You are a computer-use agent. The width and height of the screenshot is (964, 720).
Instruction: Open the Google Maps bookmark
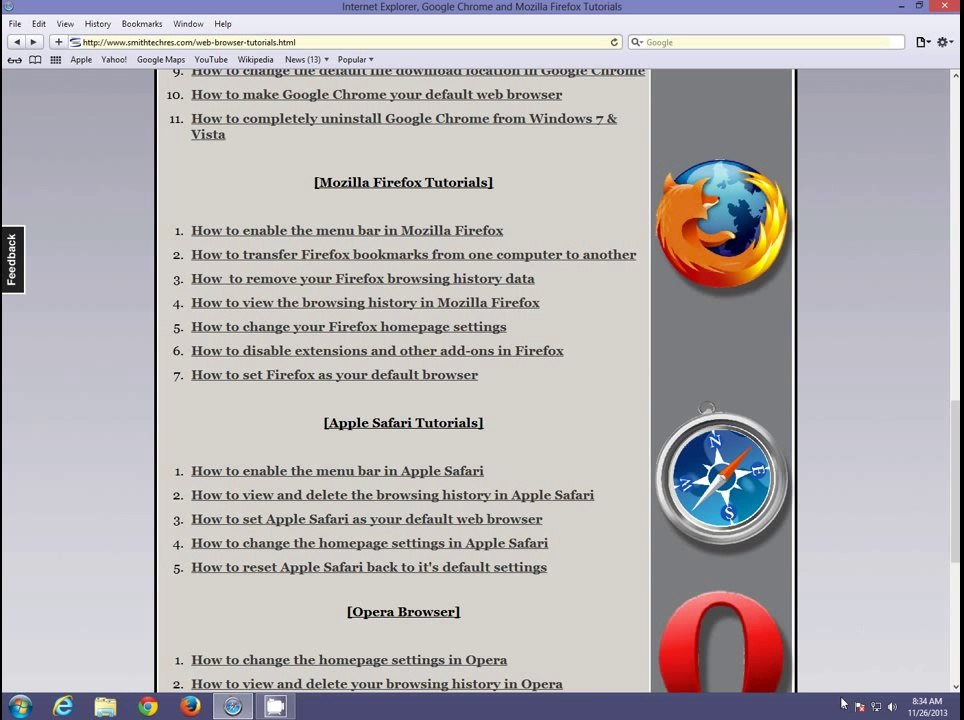click(x=160, y=60)
